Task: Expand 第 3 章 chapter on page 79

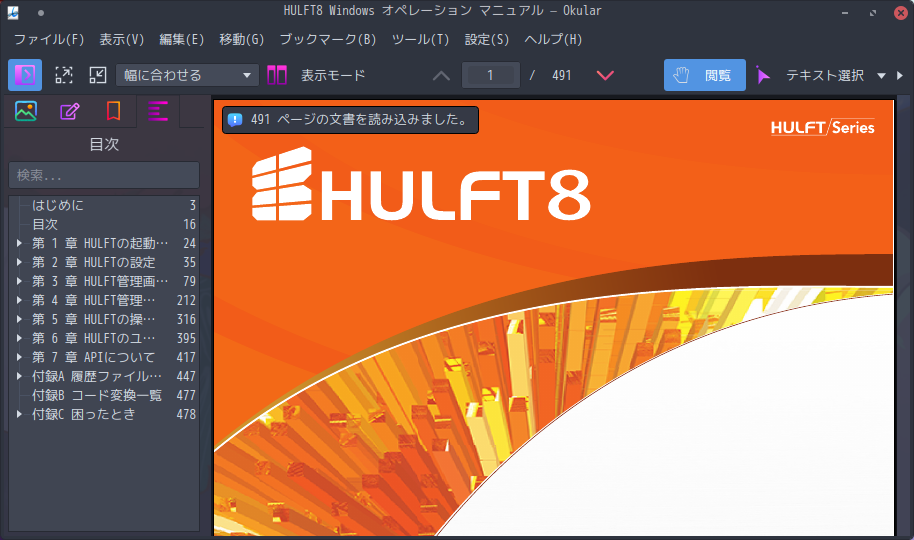Action: (19, 281)
